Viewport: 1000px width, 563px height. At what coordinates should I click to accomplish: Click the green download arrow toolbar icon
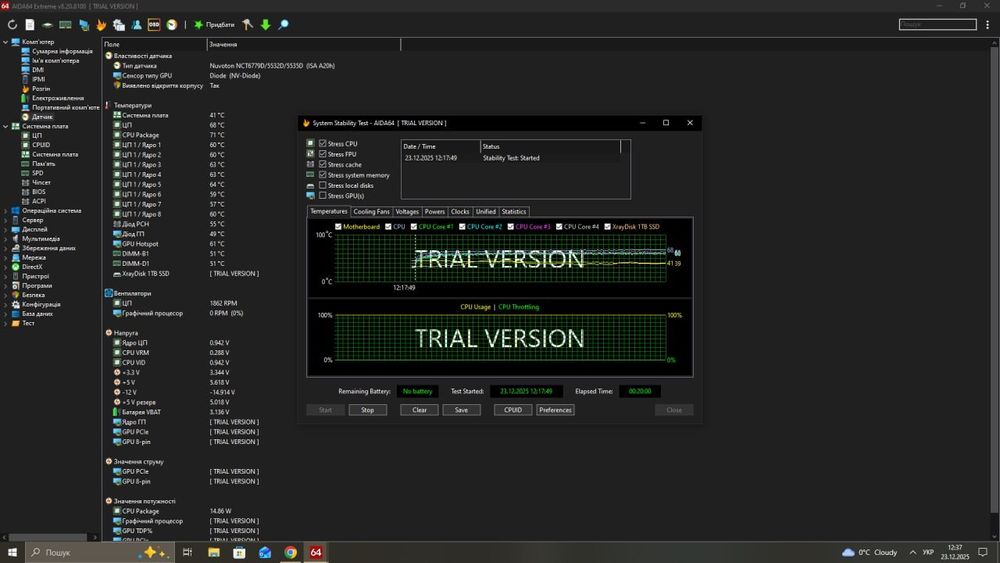(265, 24)
